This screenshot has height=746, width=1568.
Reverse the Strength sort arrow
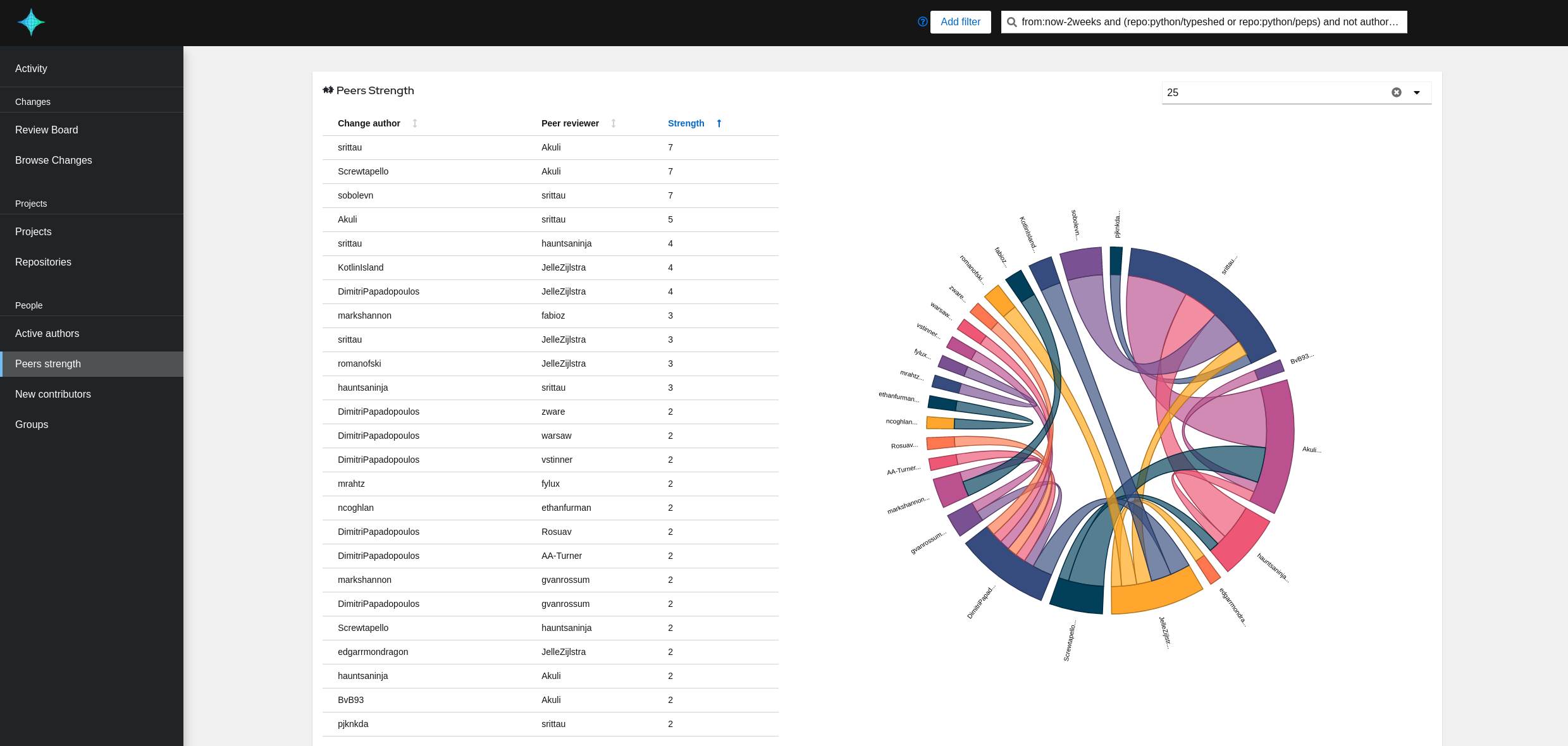coord(719,123)
